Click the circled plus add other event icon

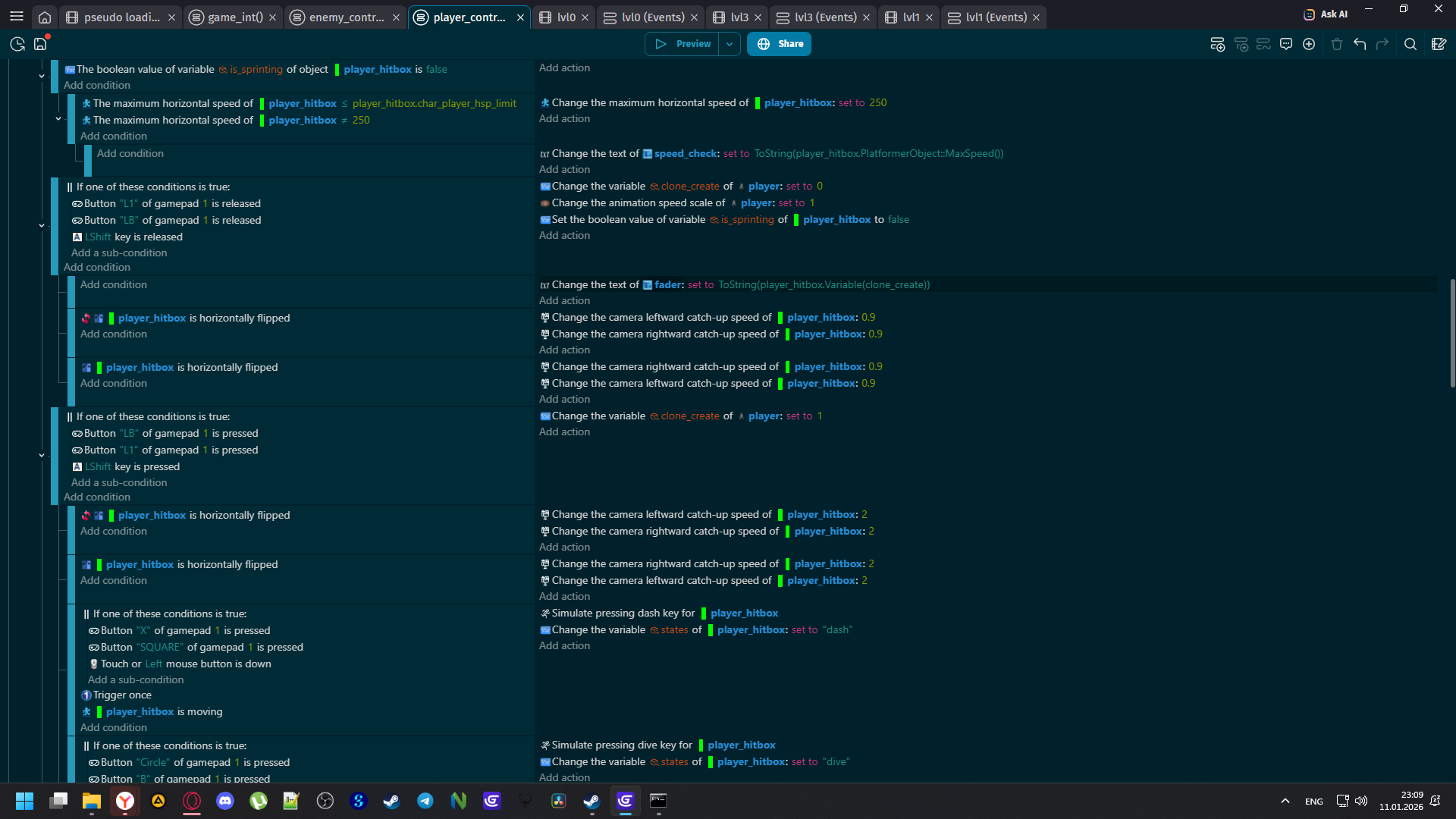1309,44
